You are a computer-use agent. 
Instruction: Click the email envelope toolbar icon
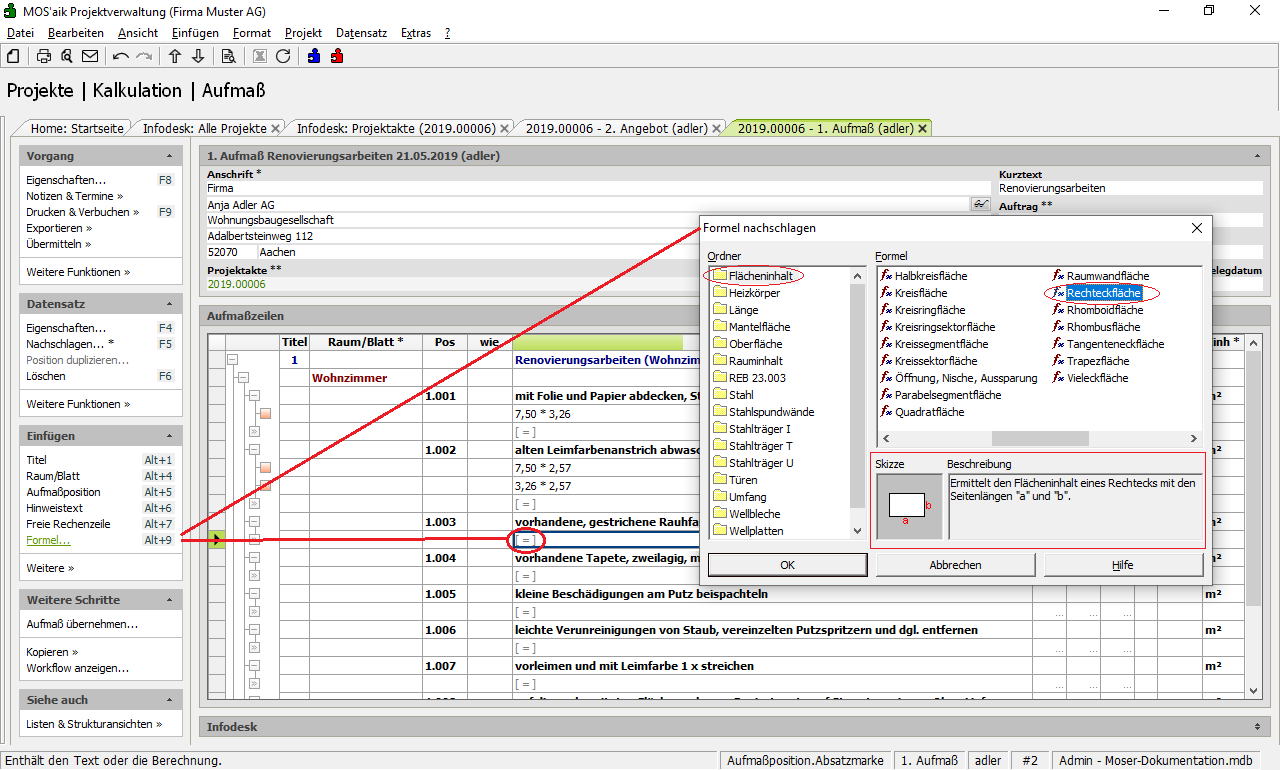tap(90, 56)
